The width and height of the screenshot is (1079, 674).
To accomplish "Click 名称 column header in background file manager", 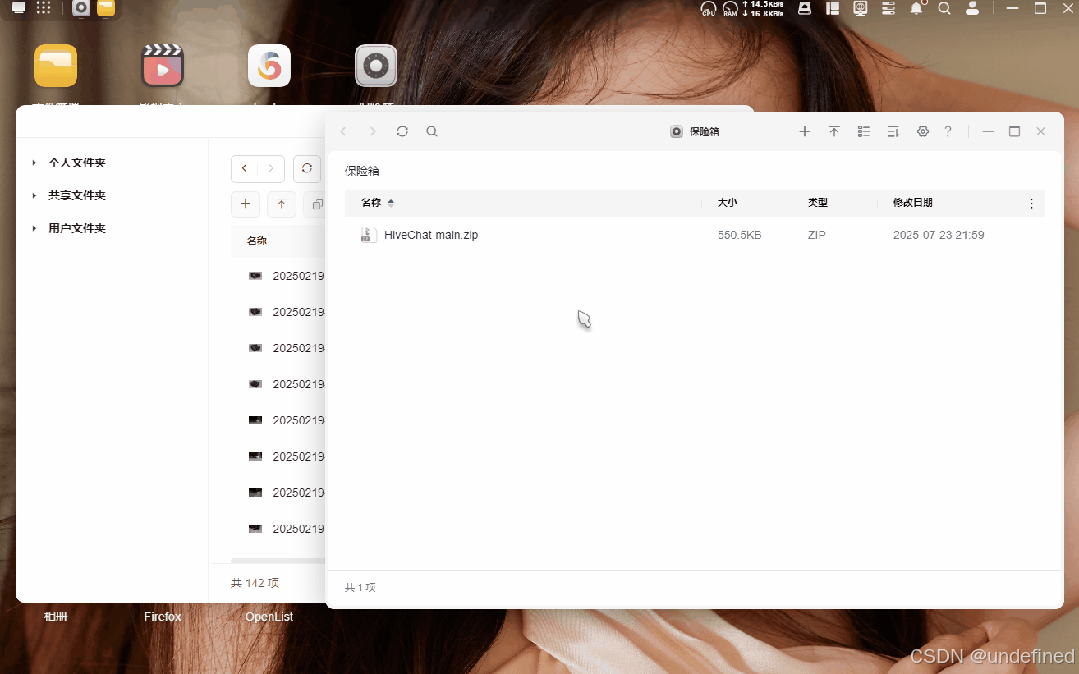I will (257, 240).
